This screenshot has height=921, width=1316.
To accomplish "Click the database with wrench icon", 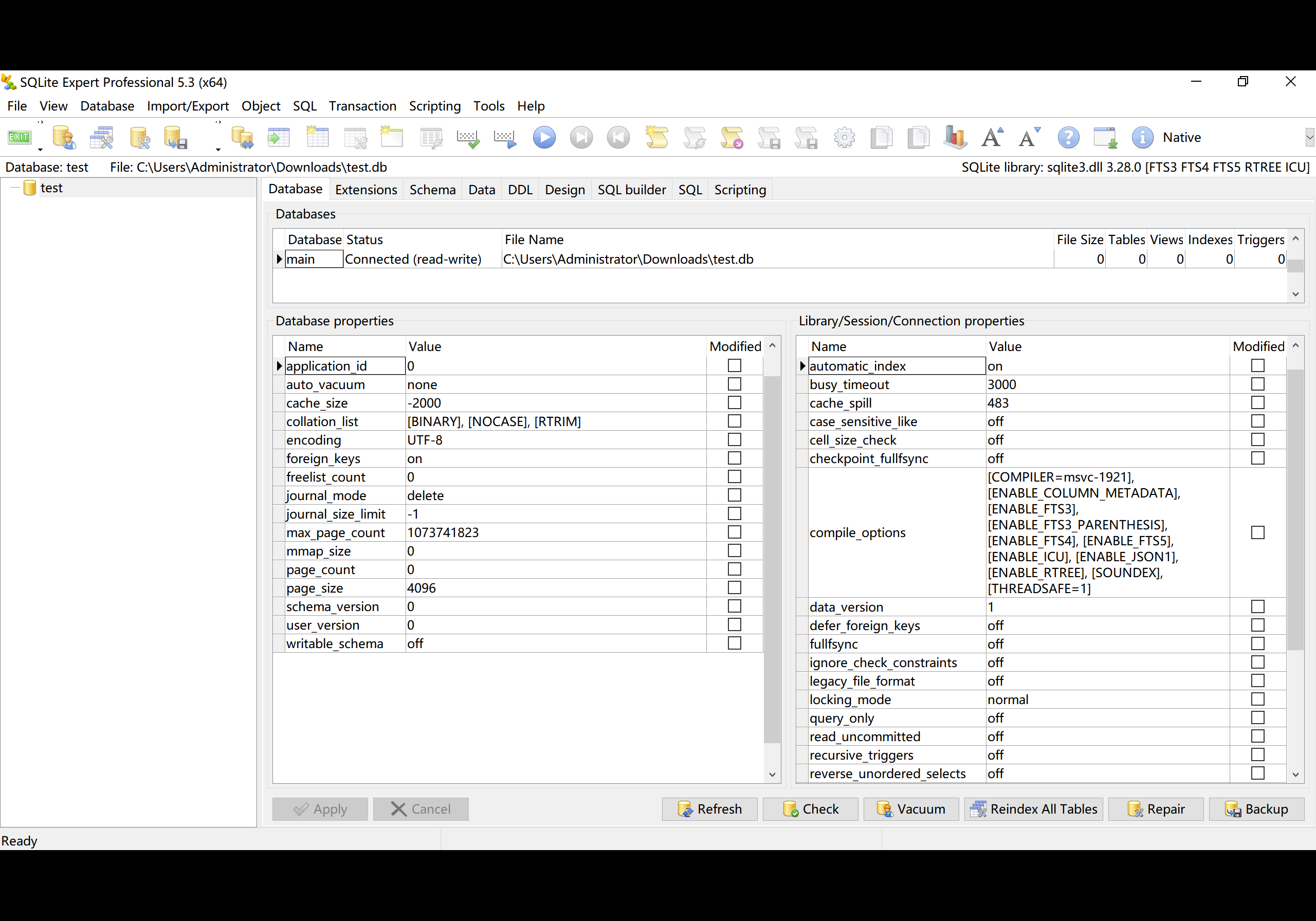I will [x=139, y=138].
